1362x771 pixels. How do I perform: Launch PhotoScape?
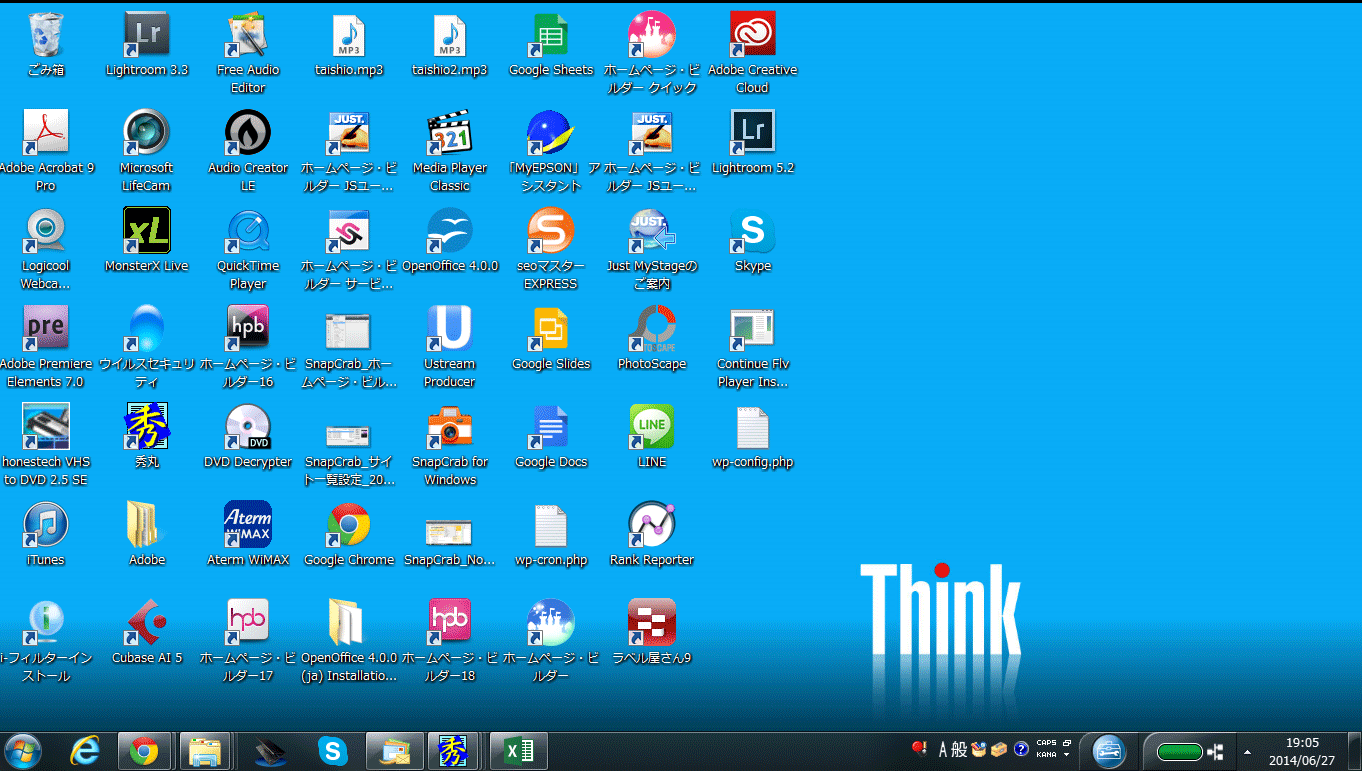[x=652, y=339]
